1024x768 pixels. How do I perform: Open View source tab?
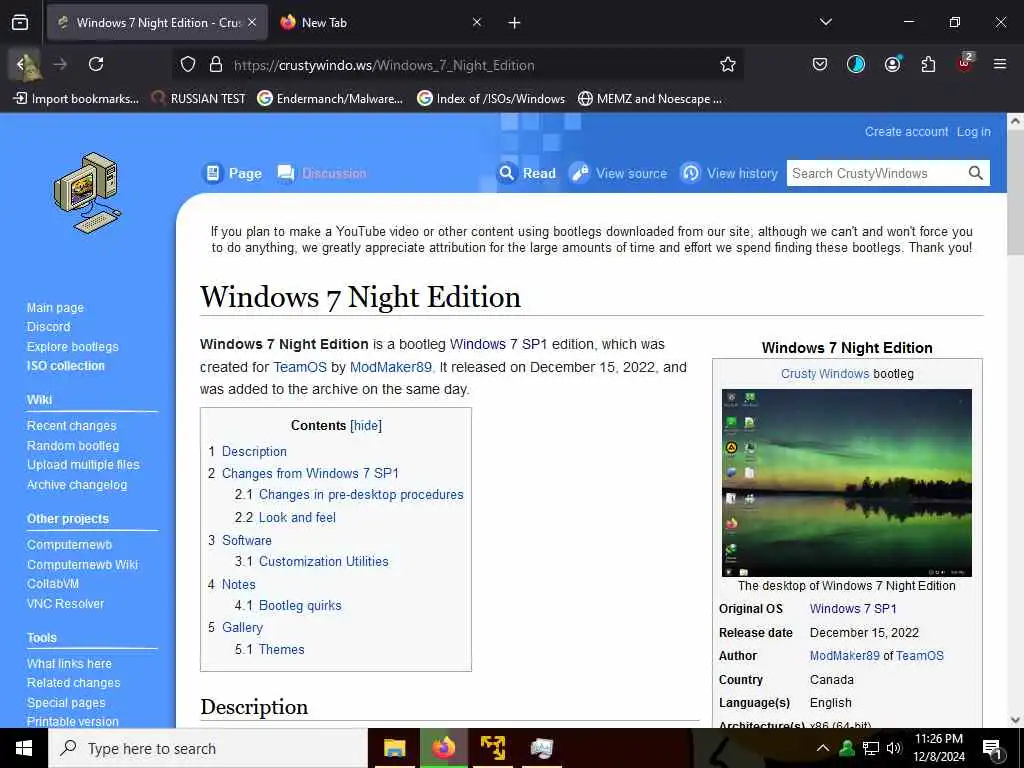tap(618, 173)
